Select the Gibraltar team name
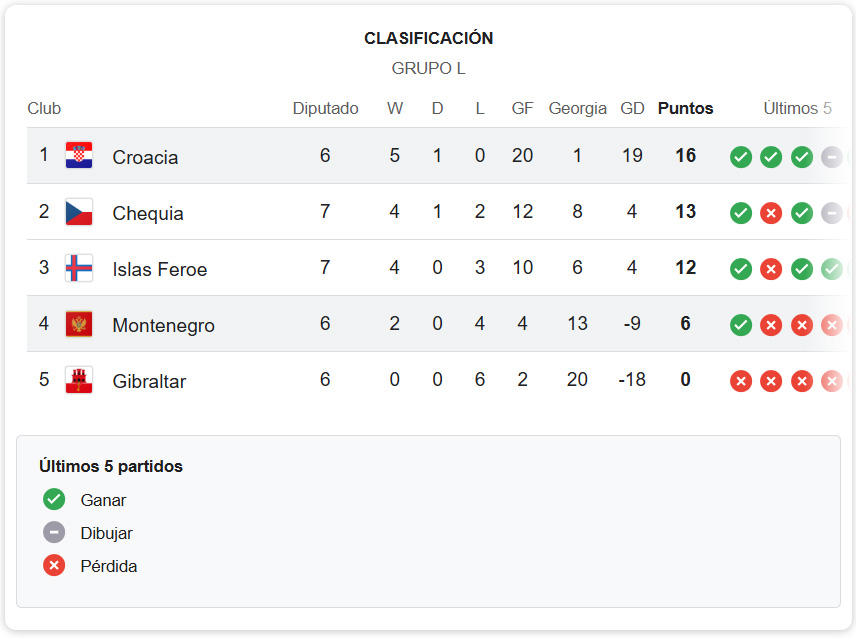The height and width of the screenshot is (638, 856). coord(149,381)
